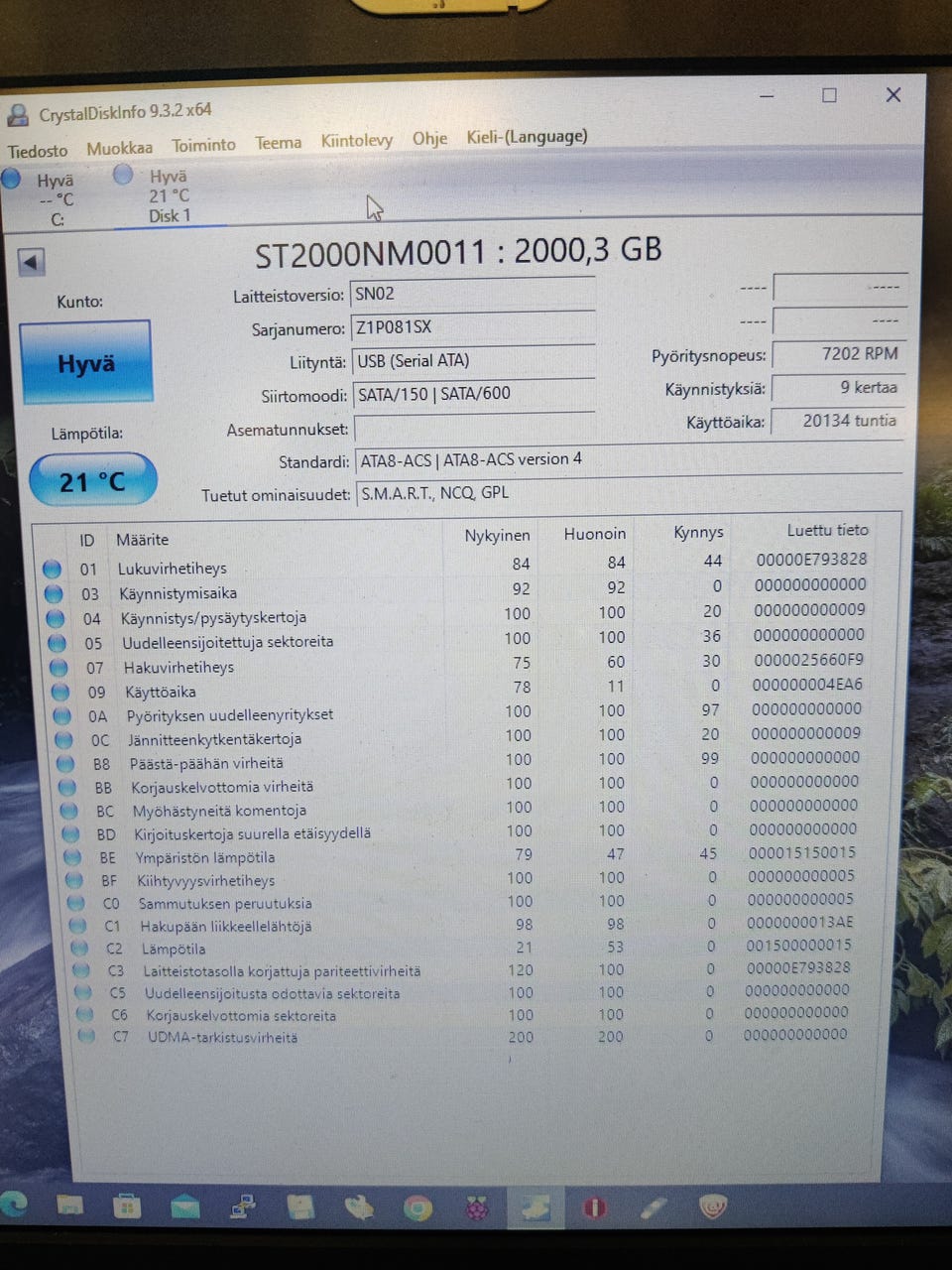952x1270 pixels.
Task: Click the Sarjanumero field Z1P081SX
Action: 472,327
